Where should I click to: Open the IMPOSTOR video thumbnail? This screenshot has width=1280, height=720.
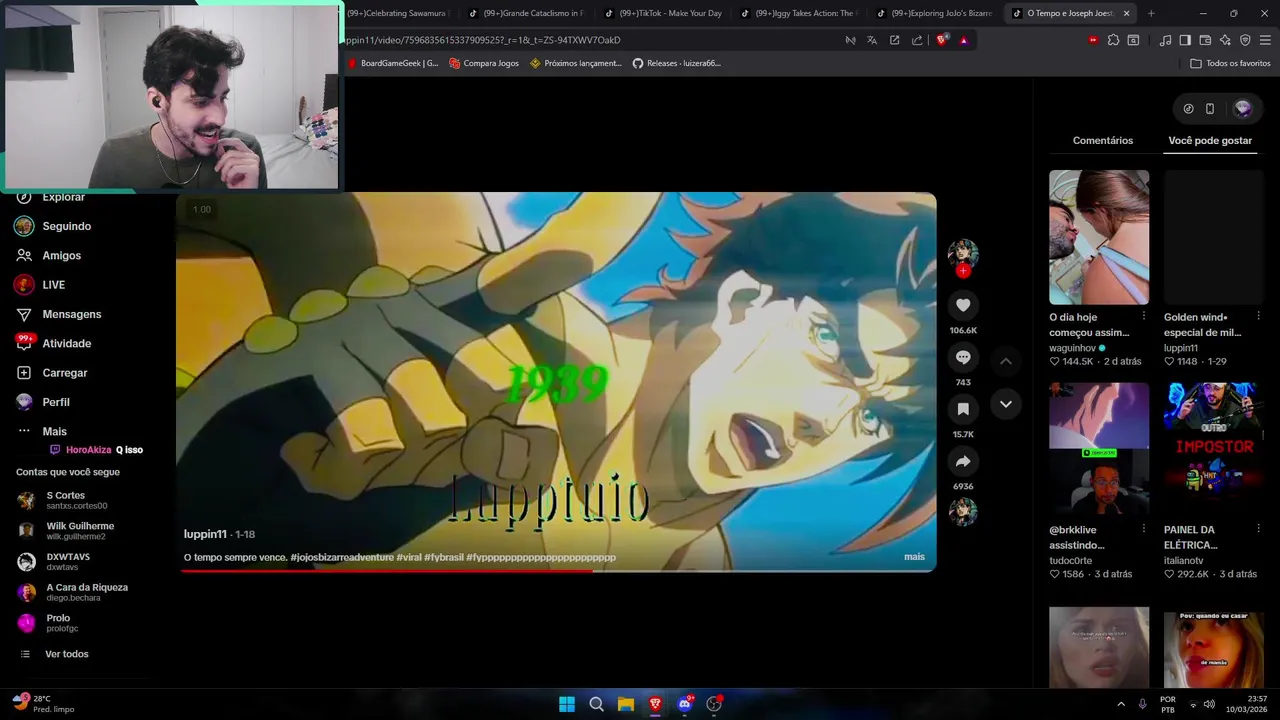1213,449
